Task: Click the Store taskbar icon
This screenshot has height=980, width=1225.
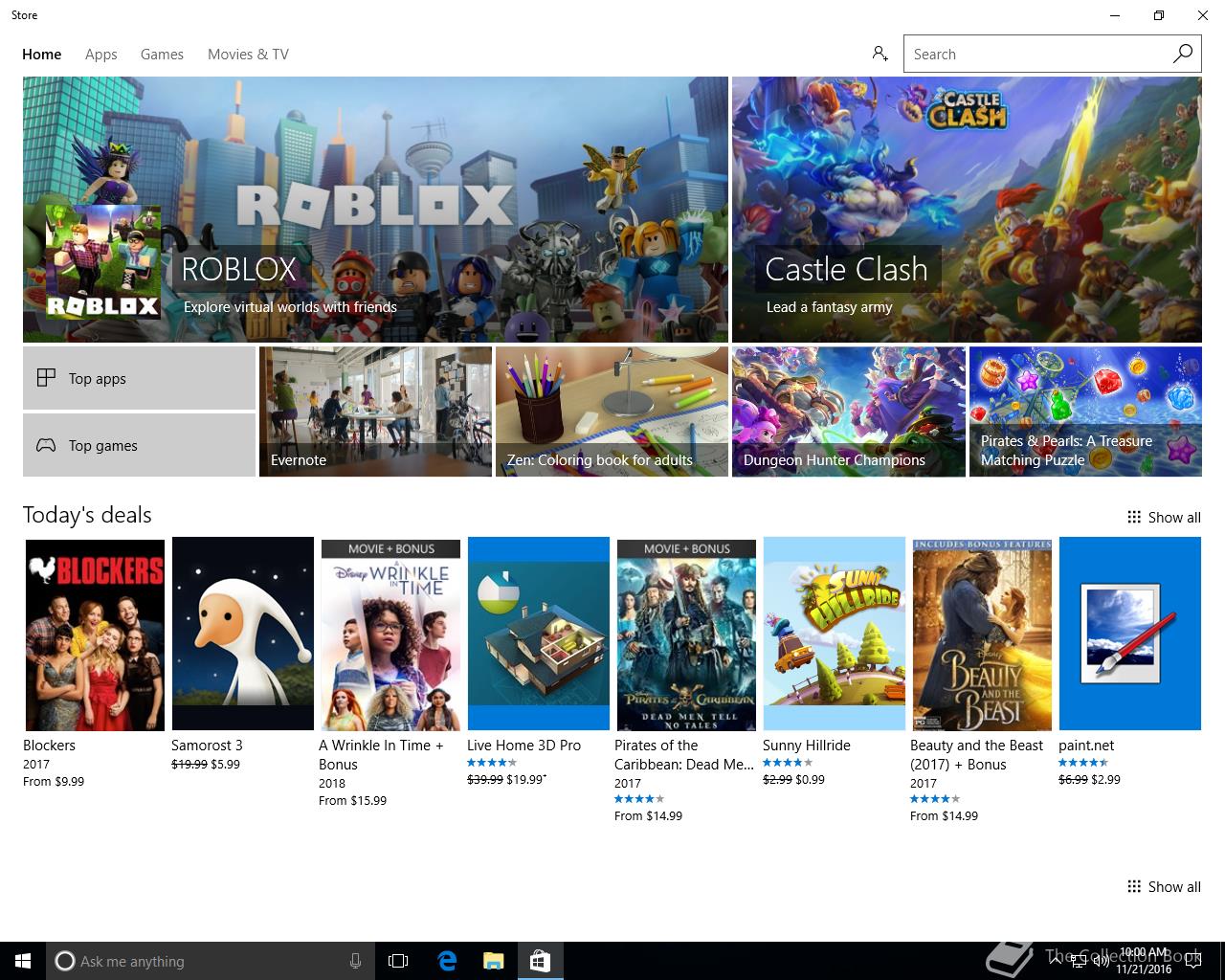Action: point(540,961)
